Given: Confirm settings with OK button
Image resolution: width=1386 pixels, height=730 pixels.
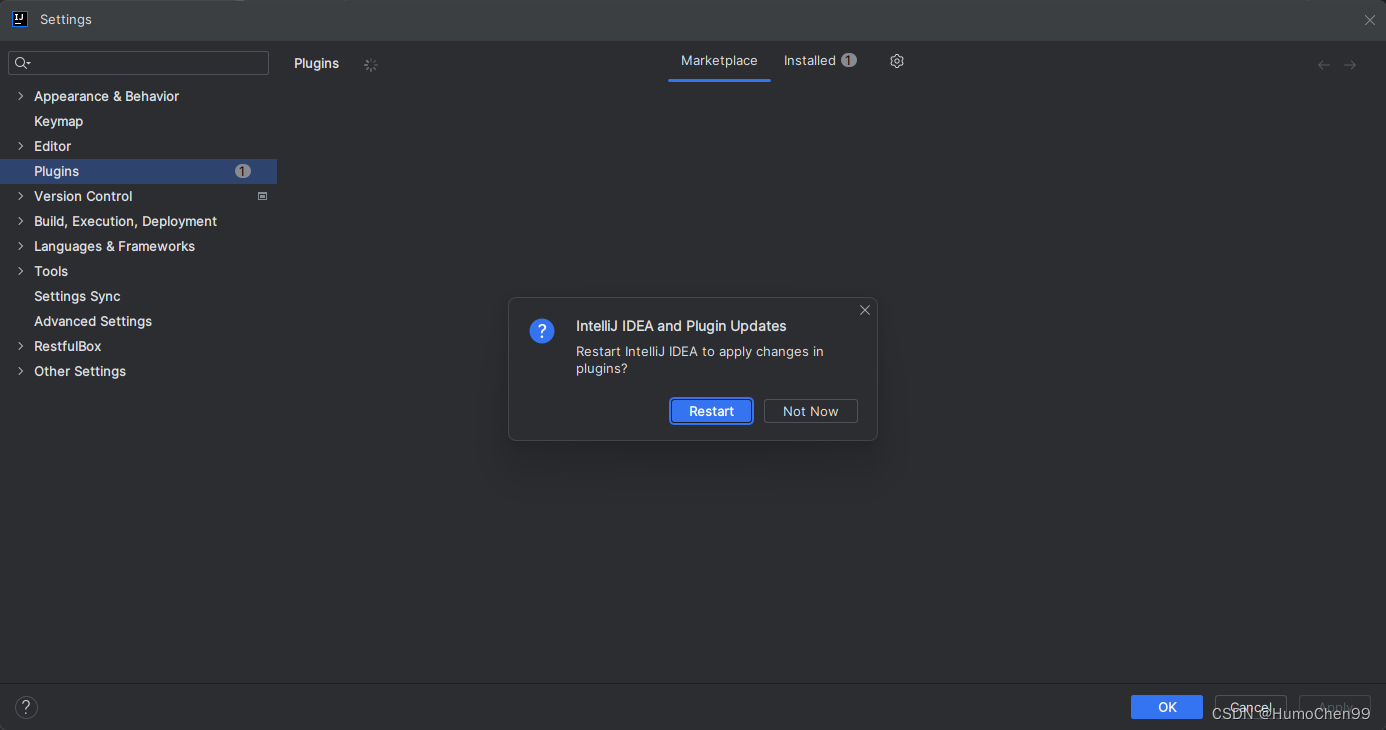Looking at the screenshot, I should point(1167,707).
